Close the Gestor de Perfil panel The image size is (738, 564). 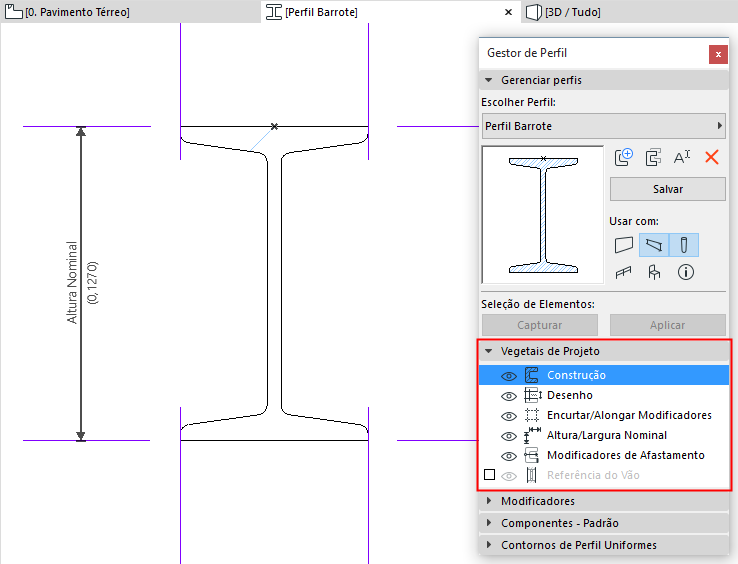coord(718,55)
